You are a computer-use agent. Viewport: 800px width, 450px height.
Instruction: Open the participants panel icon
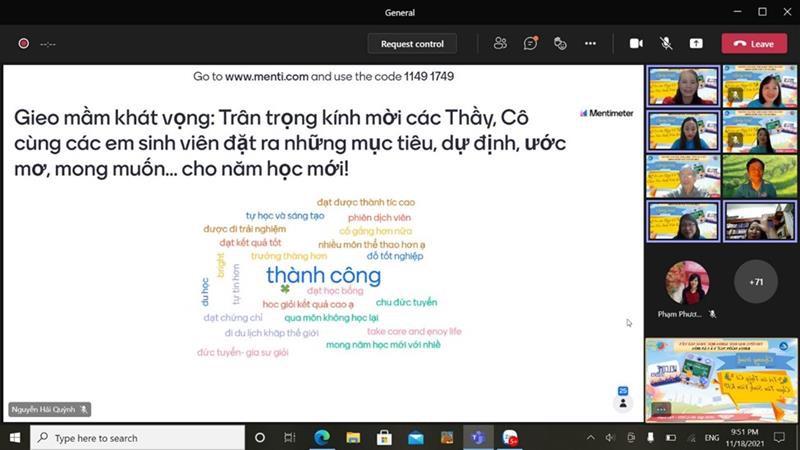[500, 43]
